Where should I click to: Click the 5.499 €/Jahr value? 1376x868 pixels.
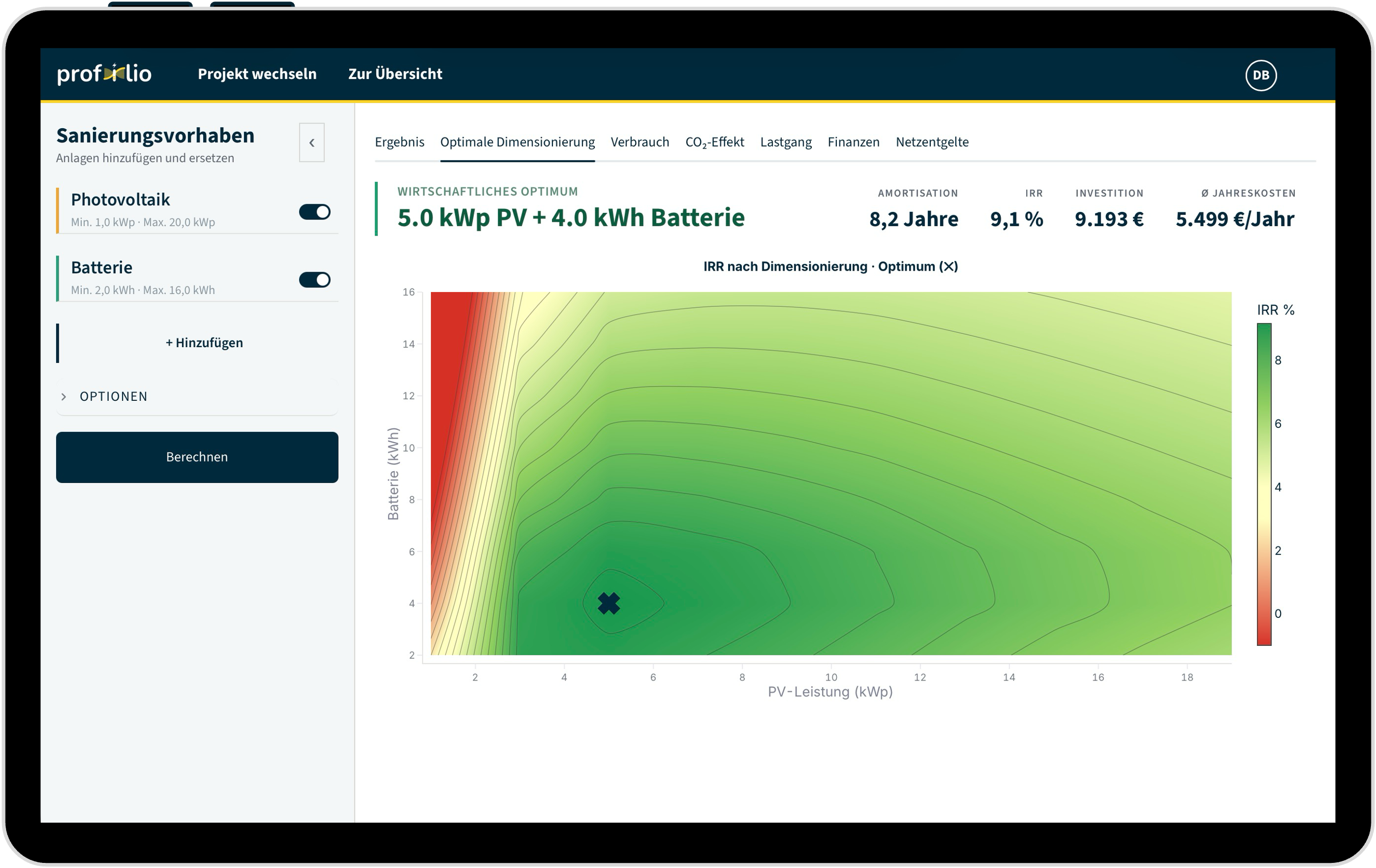click(1235, 220)
